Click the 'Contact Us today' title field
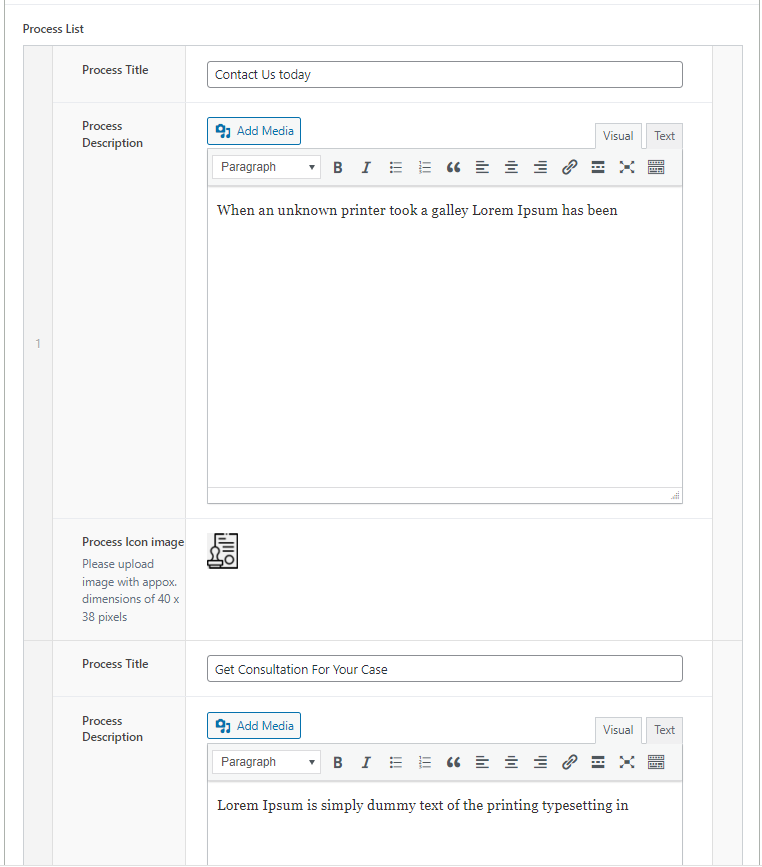The image size is (762, 867). pos(445,75)
